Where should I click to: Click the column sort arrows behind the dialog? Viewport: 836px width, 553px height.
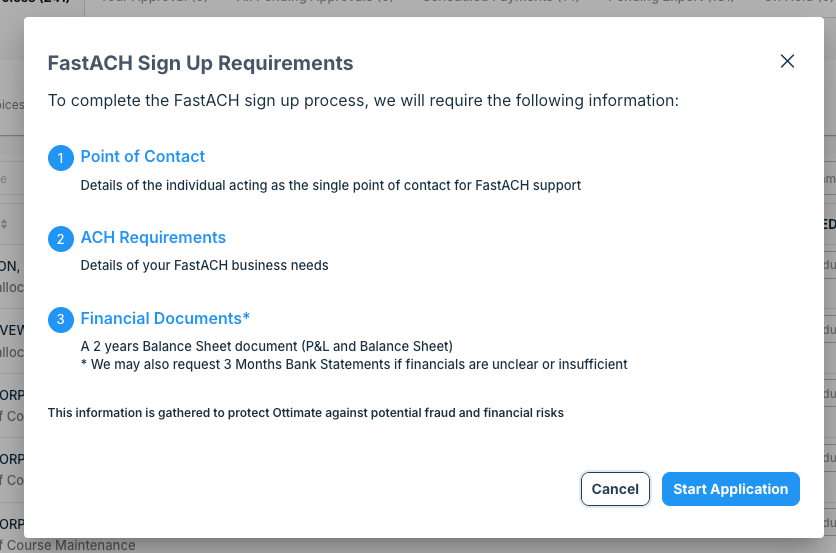tap(5, 224)
